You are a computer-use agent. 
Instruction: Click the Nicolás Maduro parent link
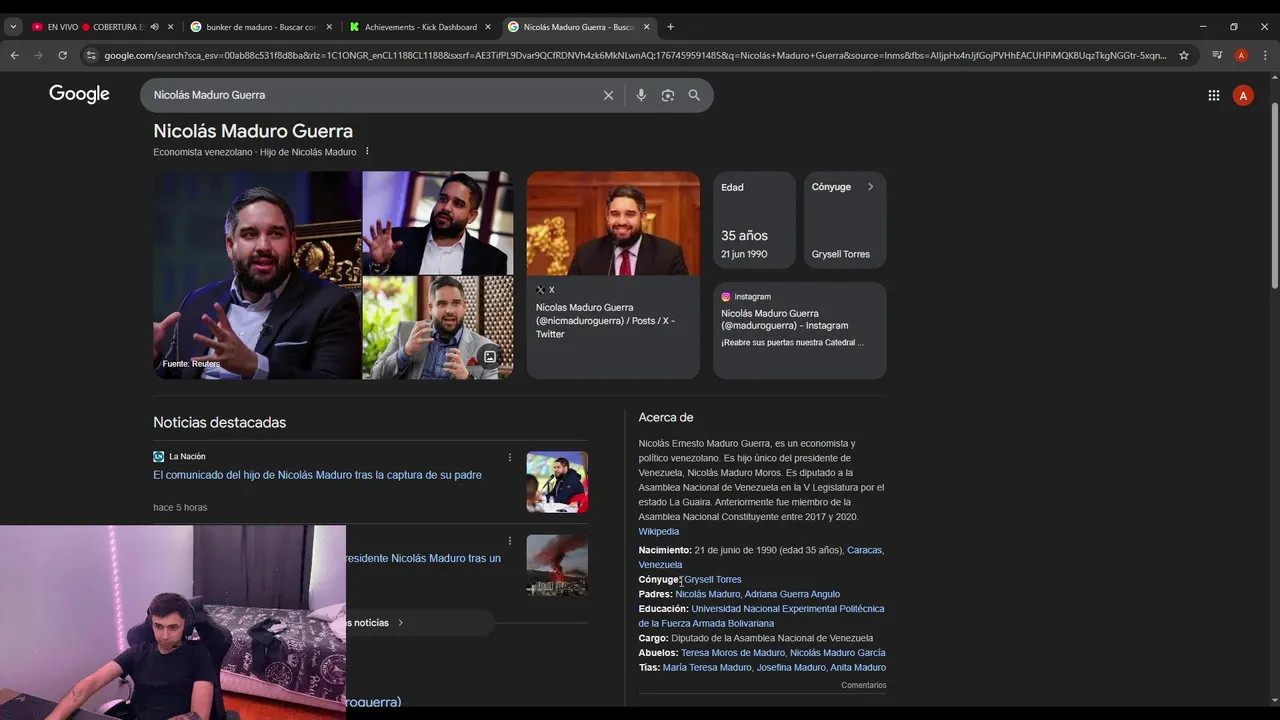point(708,594)
